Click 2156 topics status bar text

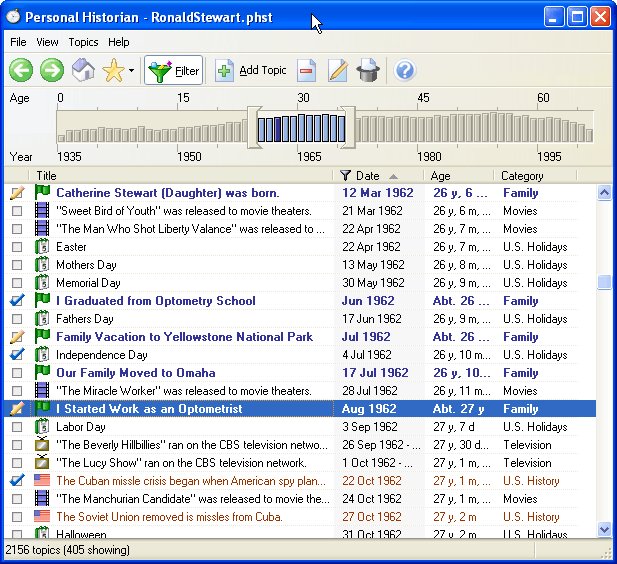[67, 550]
